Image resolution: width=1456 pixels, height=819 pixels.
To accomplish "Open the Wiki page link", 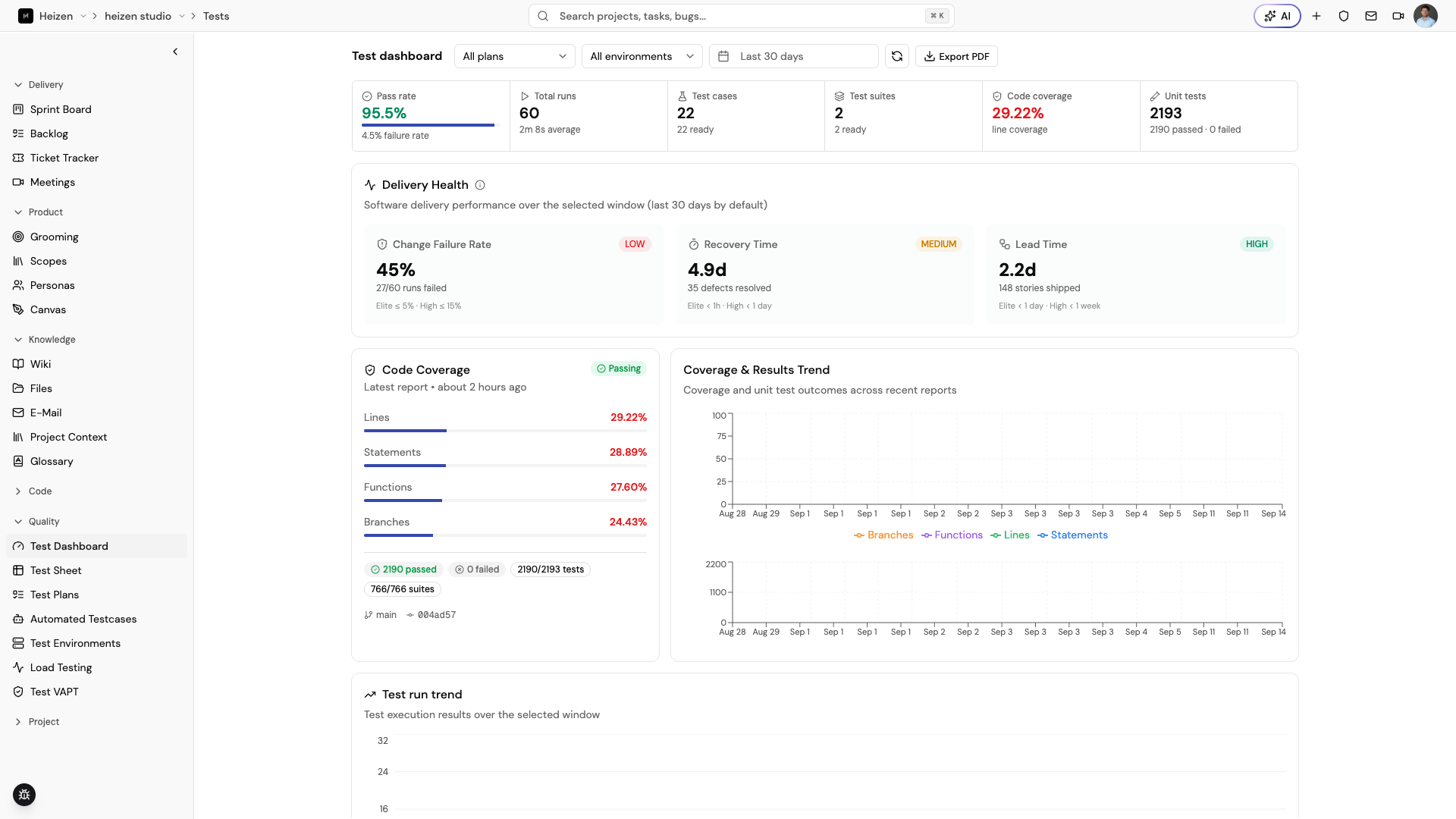I will click(x=96, y=364).
